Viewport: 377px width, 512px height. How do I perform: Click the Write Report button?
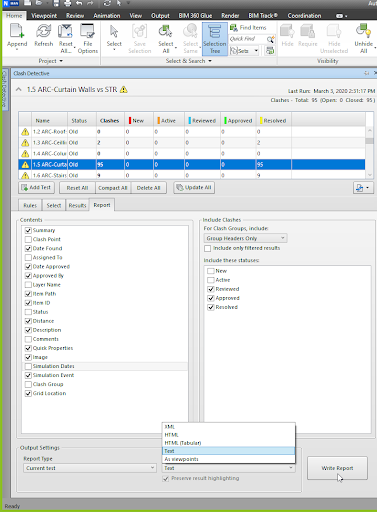pos(337,468)
